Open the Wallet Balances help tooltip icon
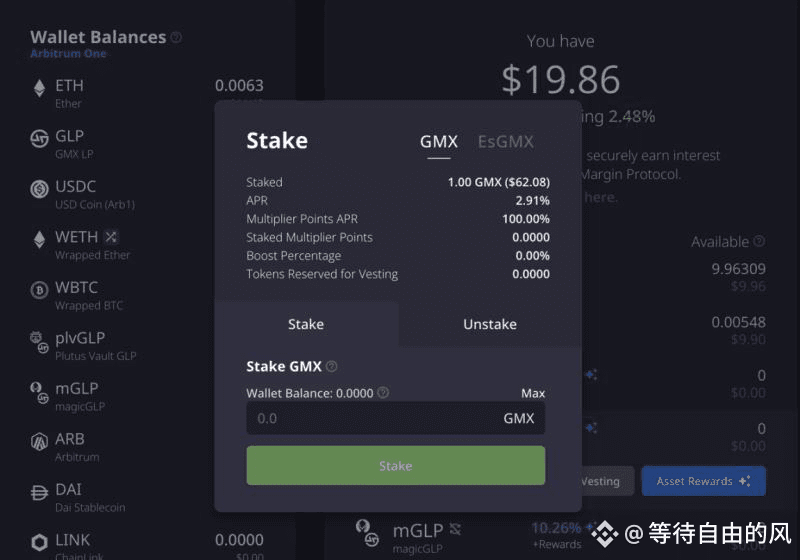 click(176, 37)
